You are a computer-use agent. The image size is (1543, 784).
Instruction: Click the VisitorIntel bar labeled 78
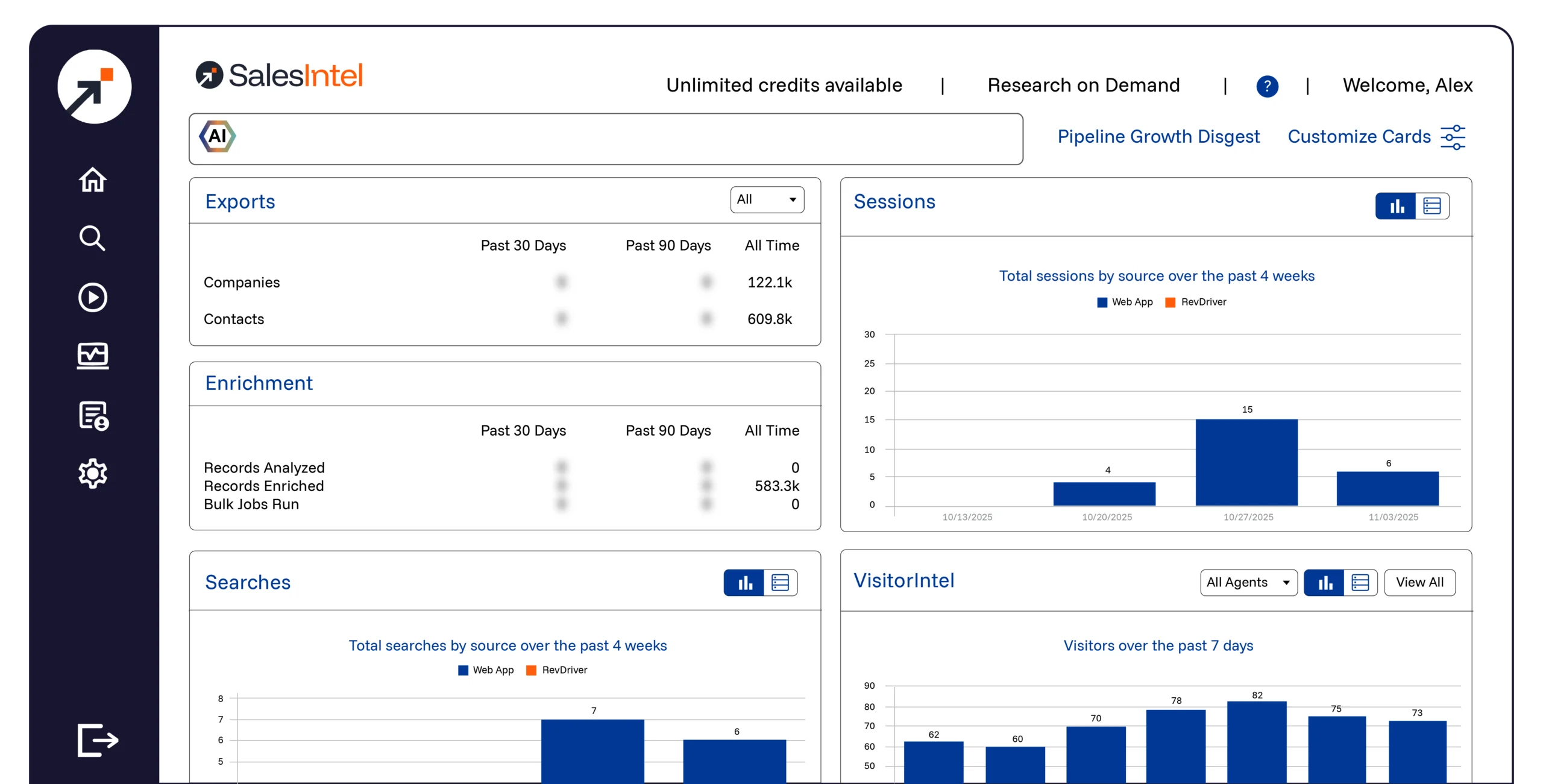tap(1176, 746)
